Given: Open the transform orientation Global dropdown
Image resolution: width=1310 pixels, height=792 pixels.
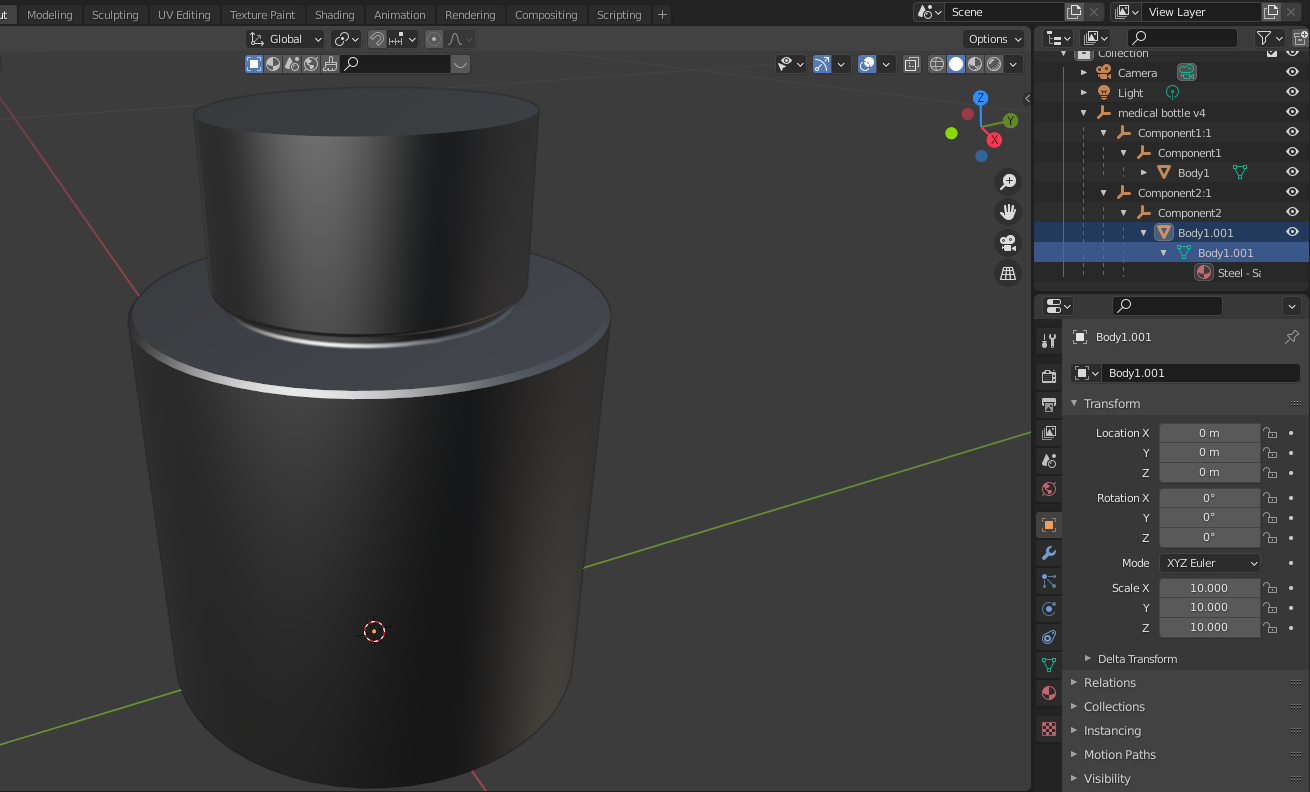Looking at the screenshot, I should point(284,38).
